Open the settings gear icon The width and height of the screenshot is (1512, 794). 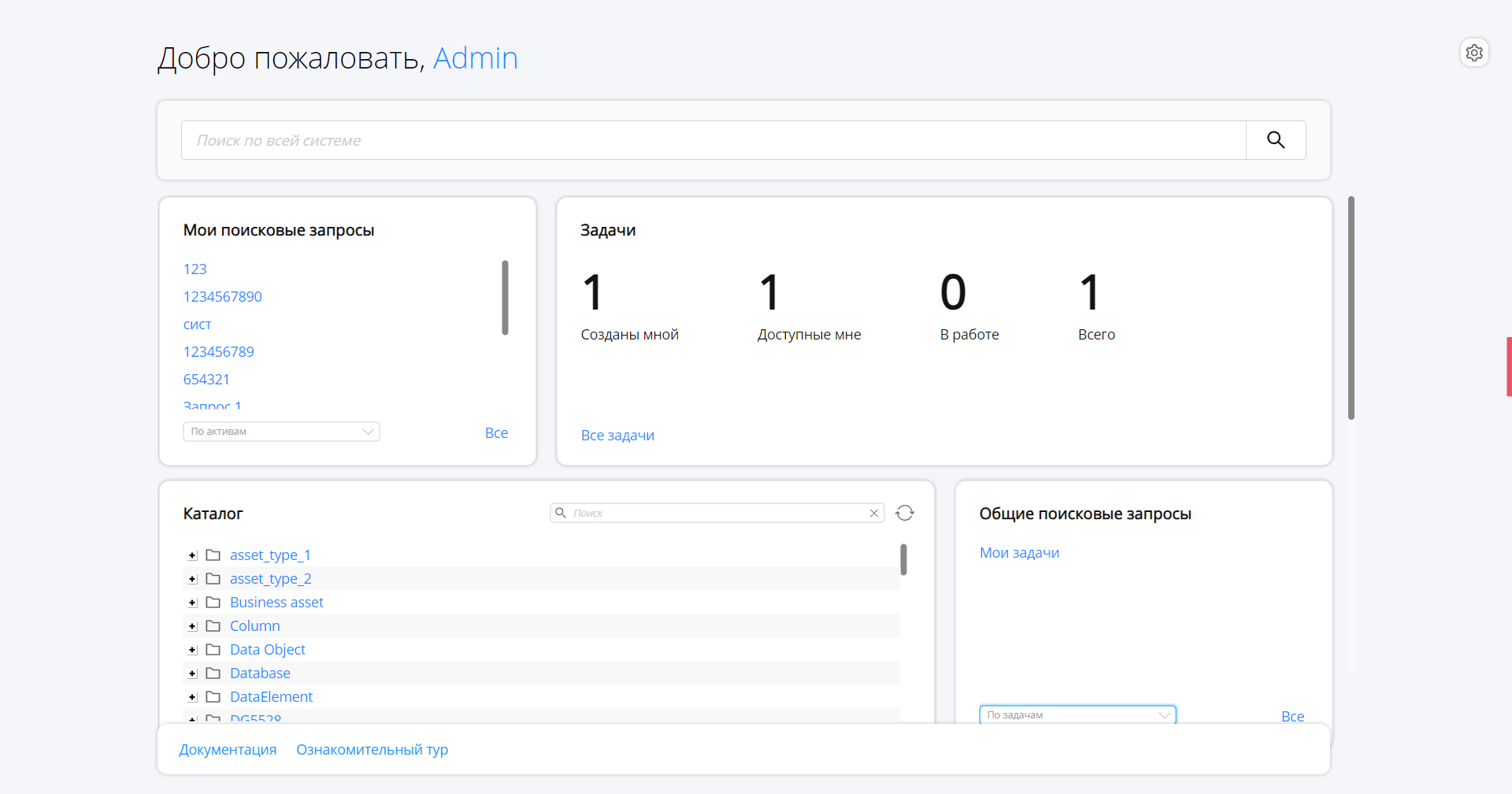coord(1474,53)
